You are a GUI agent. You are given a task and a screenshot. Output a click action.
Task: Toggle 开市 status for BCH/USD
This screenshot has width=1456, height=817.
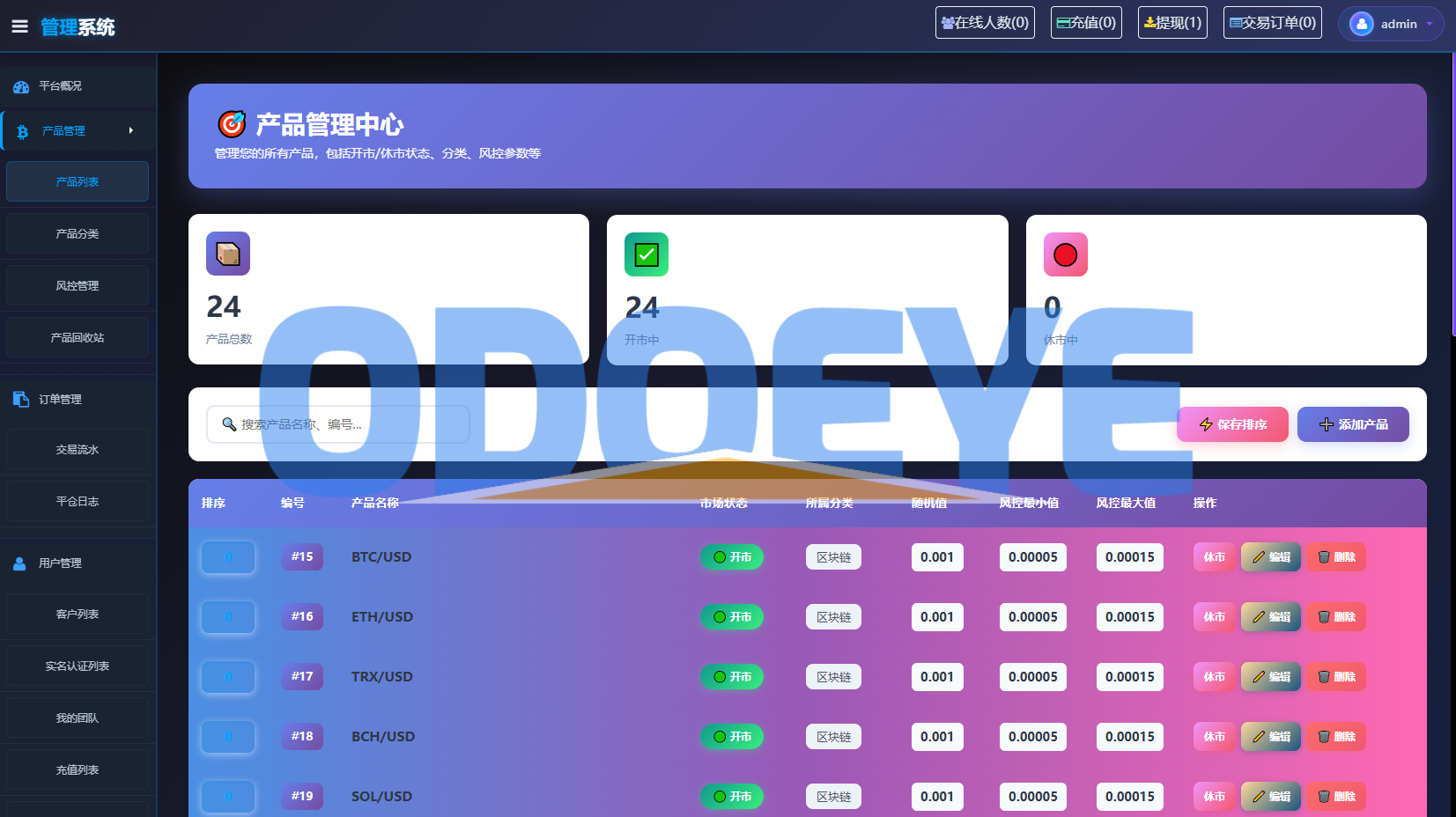tap(732, 737)
